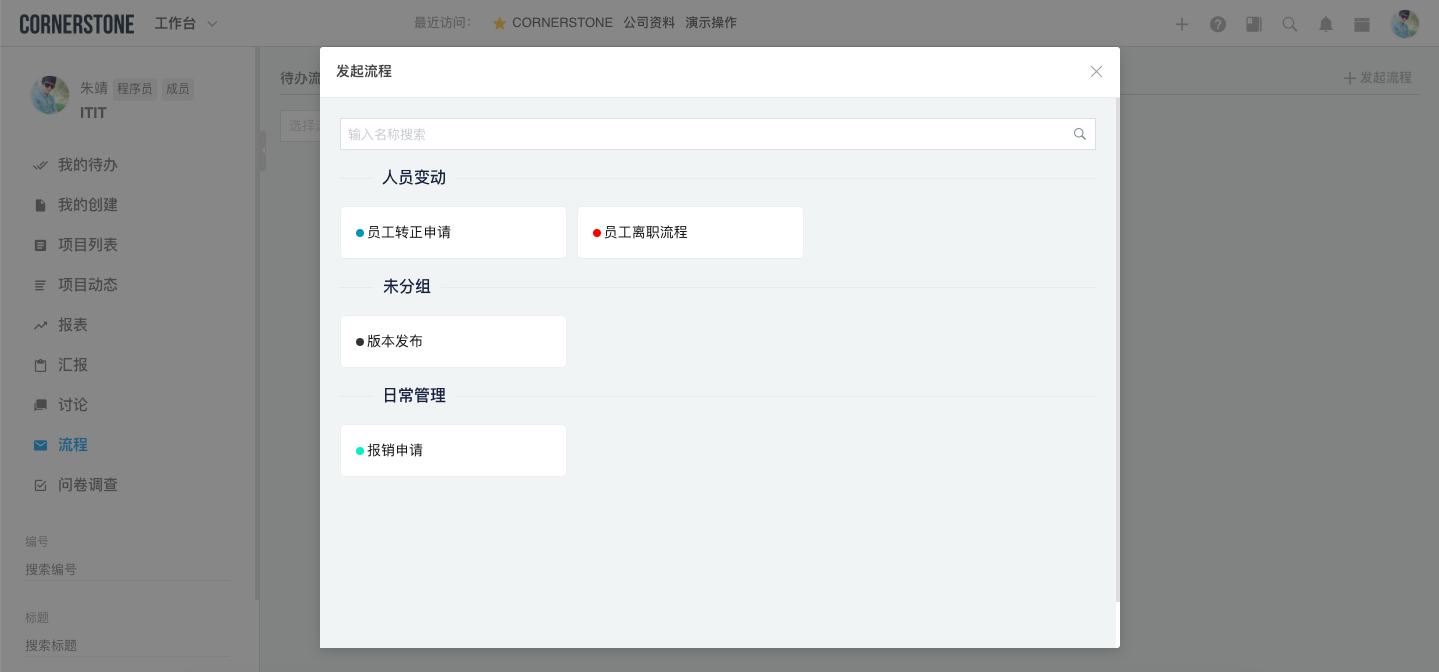Click the 成员 tag beside 朱靖

[x=178, y=89]
